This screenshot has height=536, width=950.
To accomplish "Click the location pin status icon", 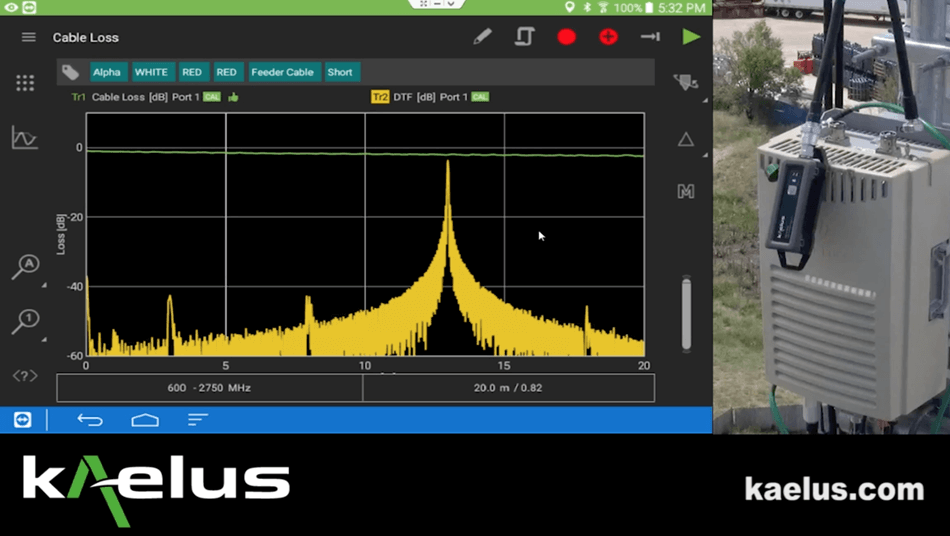I will tap(570, 8).
